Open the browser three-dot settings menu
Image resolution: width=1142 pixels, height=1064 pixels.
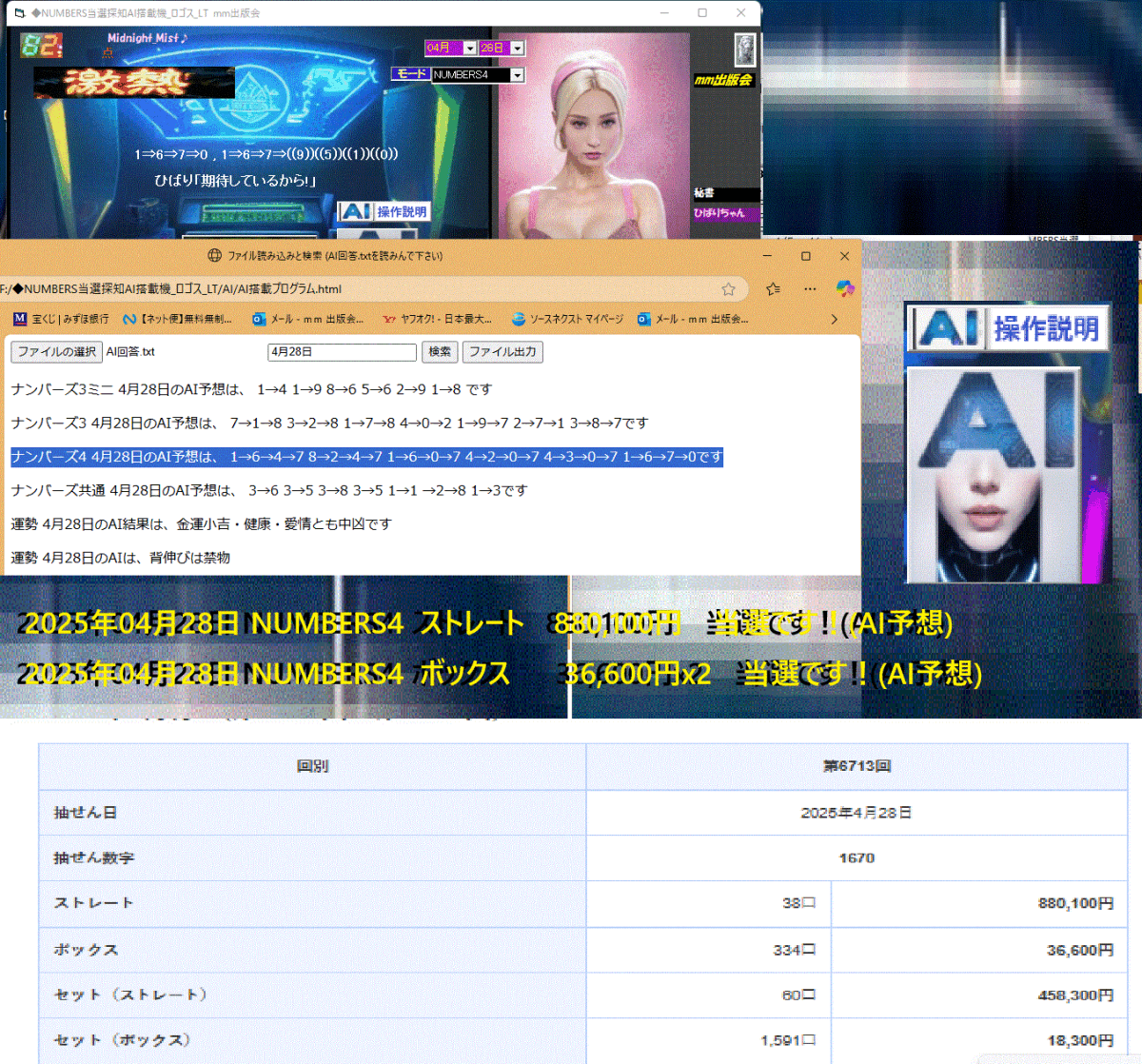pos(810,289)
